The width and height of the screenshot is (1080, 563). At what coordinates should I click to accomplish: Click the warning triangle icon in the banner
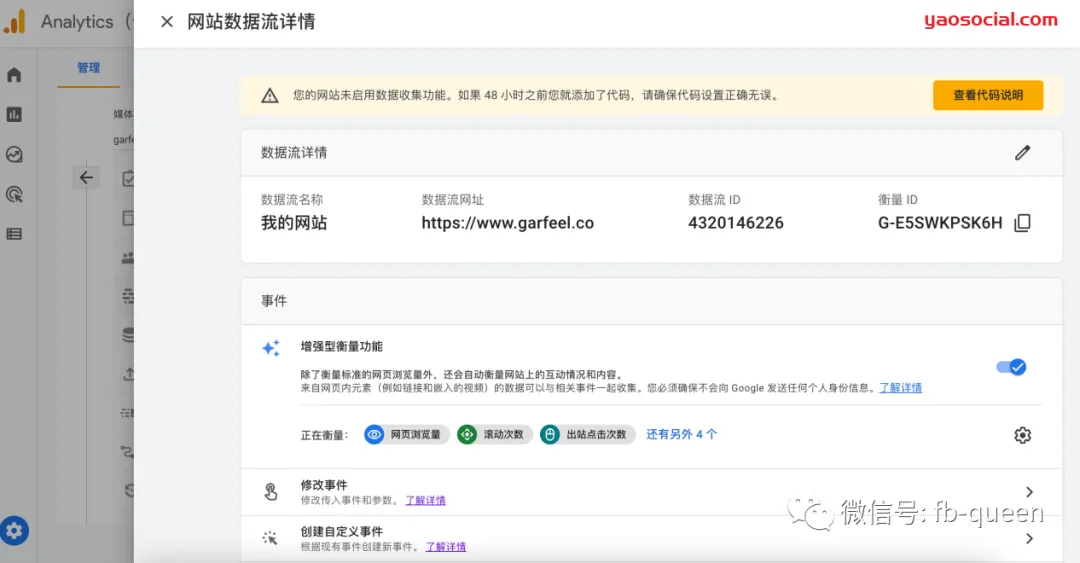[270, 96]
